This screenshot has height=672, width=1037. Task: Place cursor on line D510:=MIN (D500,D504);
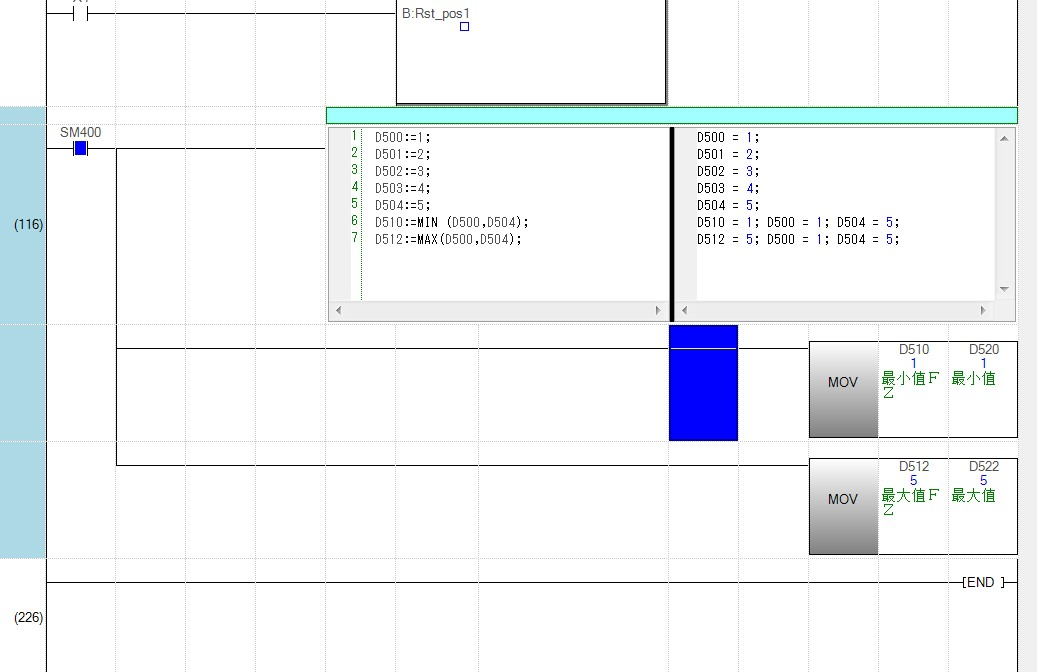click(451, 222)
